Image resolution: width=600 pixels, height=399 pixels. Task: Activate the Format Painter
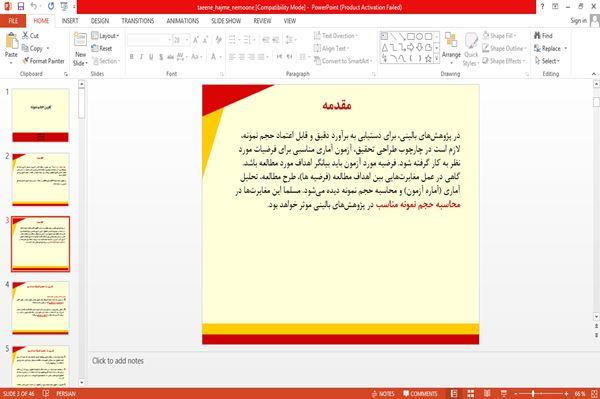[x=43, y=61]
